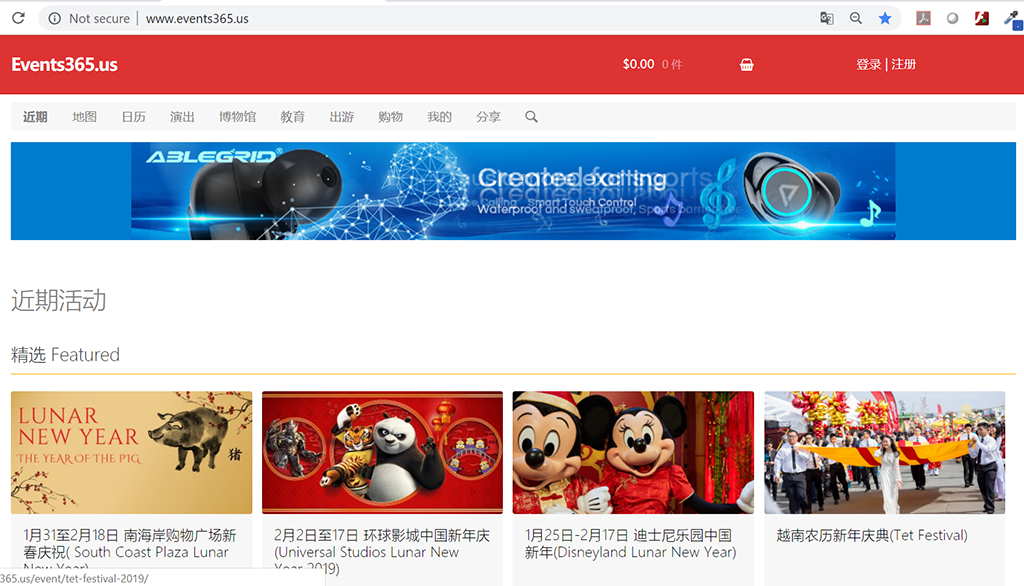This screenshot has height=586, width=1024.
Task: Click the ABLEGRID earbuds banner ad
Action: point(513,191)
